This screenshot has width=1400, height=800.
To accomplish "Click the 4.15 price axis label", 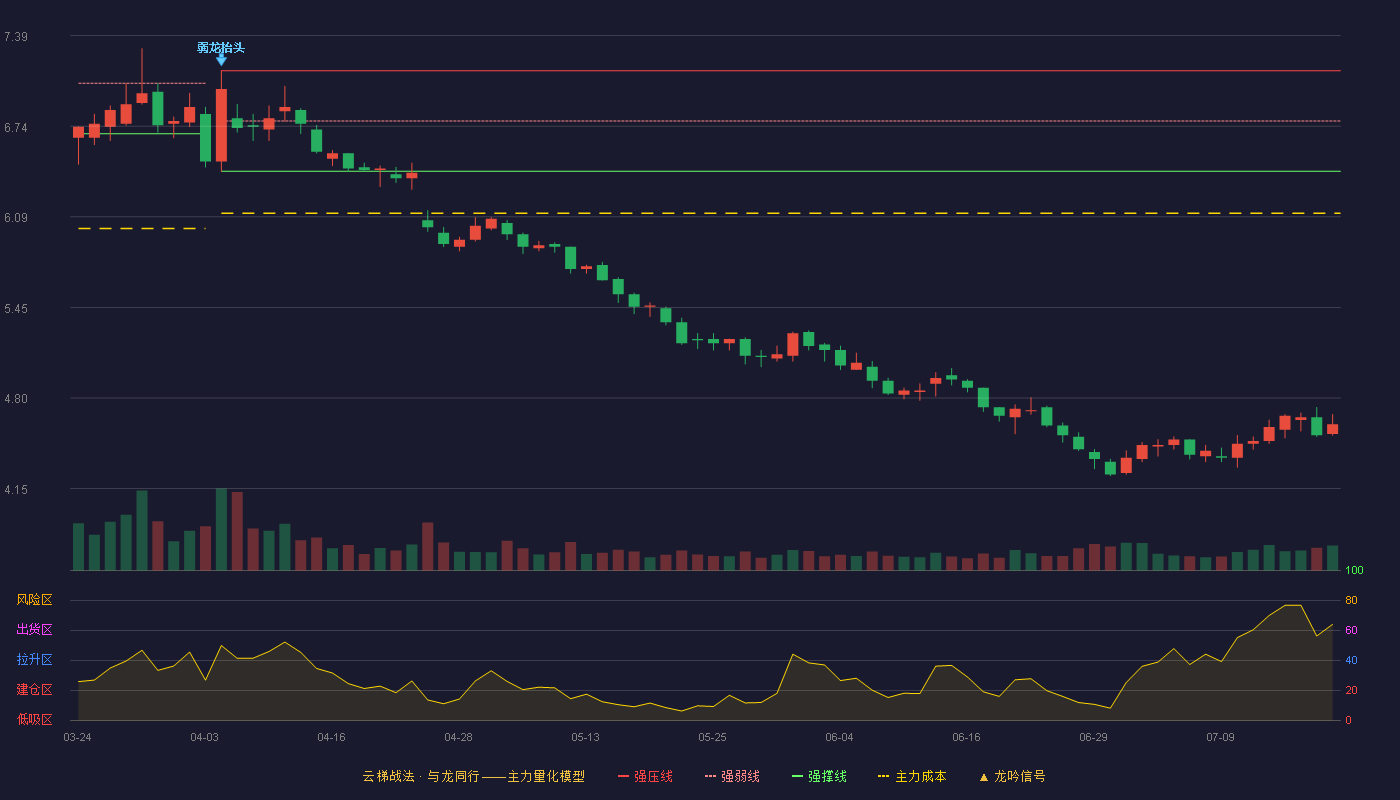I will point(15,490).
